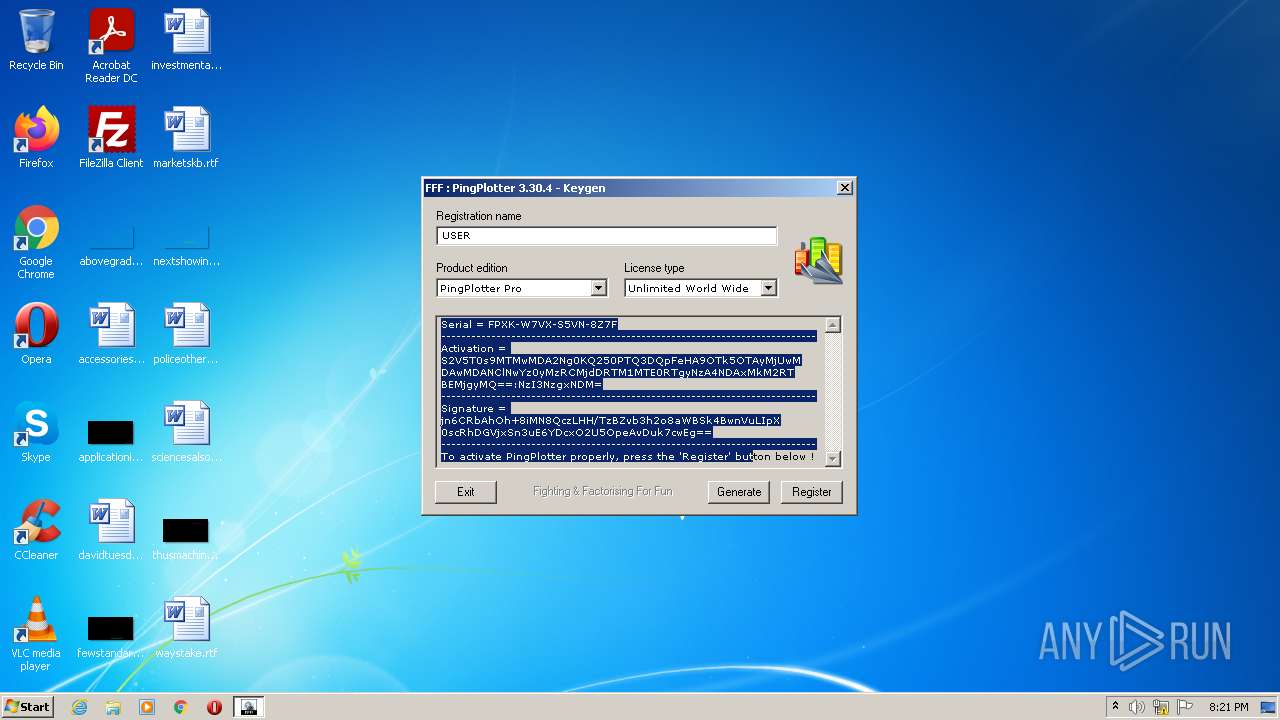The image size is (1280, 720).
Task: Select the sciencesalso... Word document
Action: 186,433
